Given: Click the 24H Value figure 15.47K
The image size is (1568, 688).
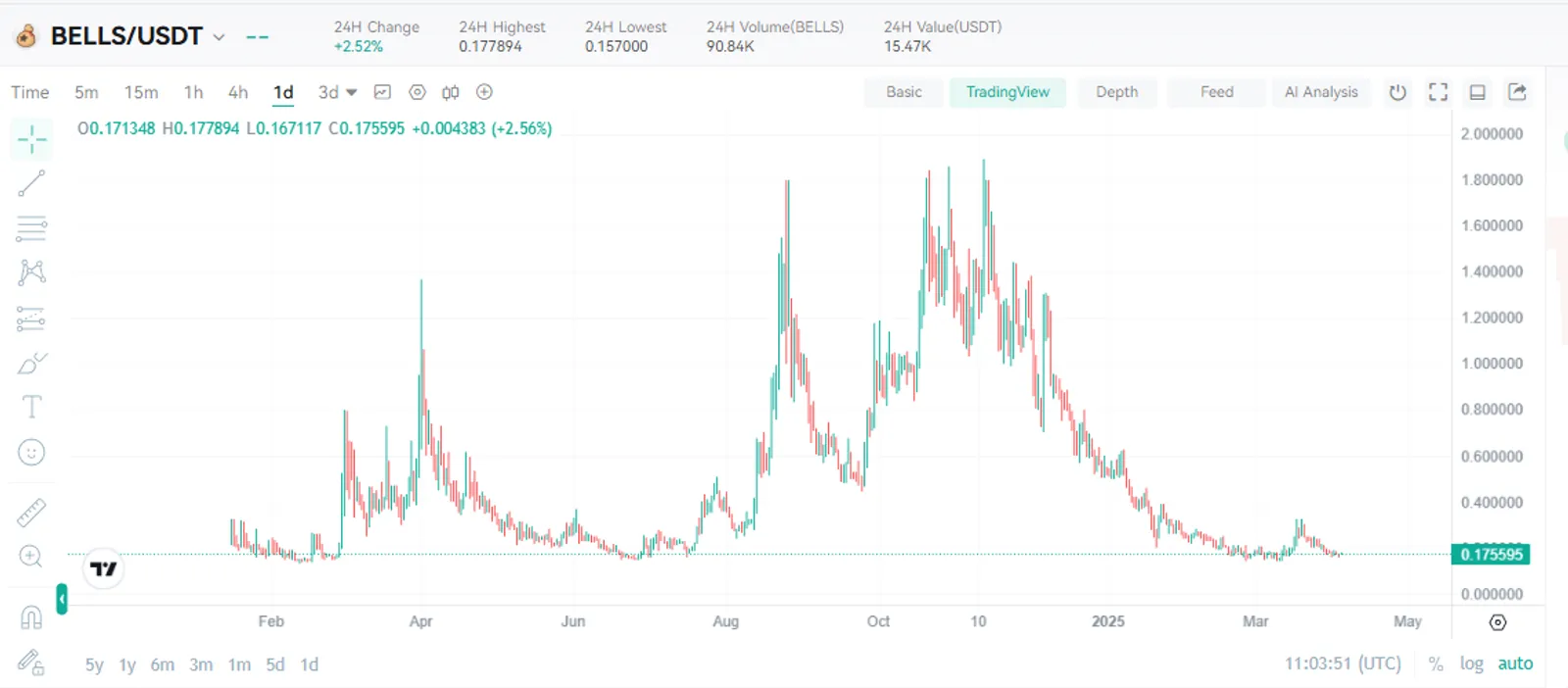Looking at the screenshot, I should [x=907, y=46].
